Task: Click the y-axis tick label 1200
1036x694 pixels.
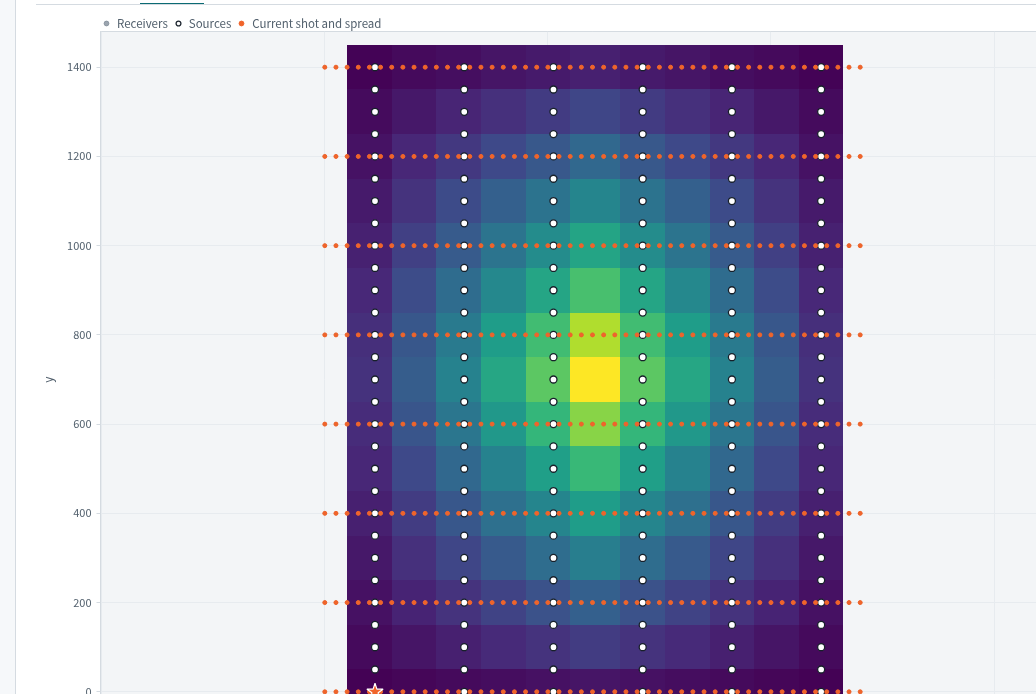Action: pos(79,157)
